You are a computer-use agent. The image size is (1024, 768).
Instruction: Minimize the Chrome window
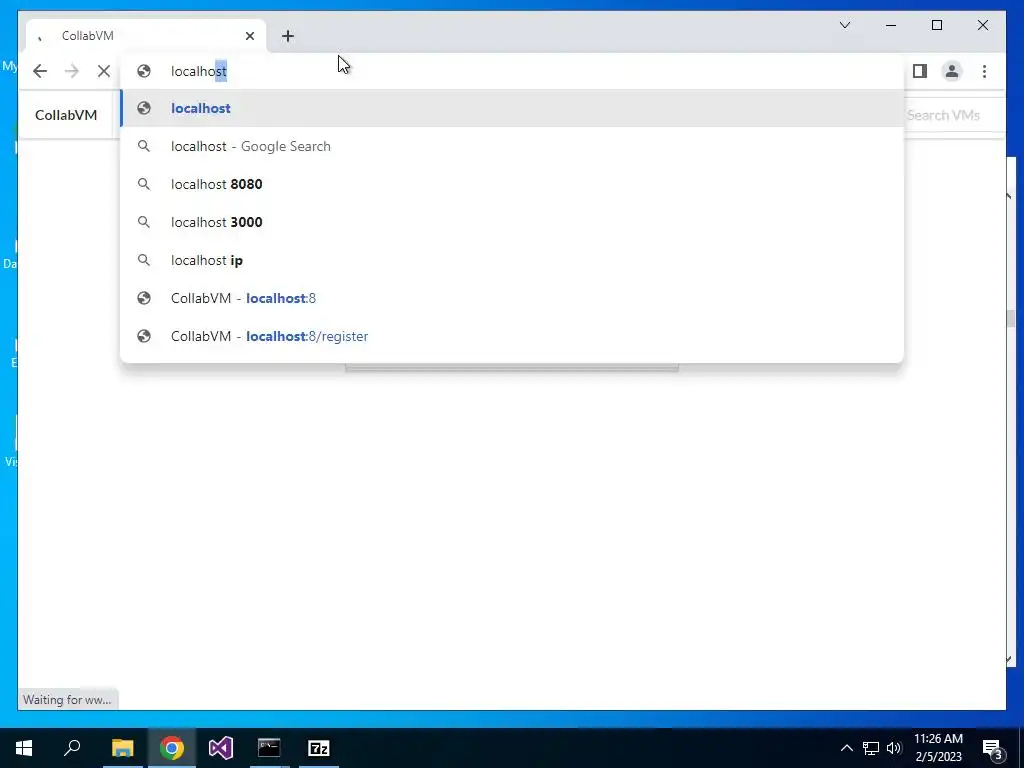891,25
